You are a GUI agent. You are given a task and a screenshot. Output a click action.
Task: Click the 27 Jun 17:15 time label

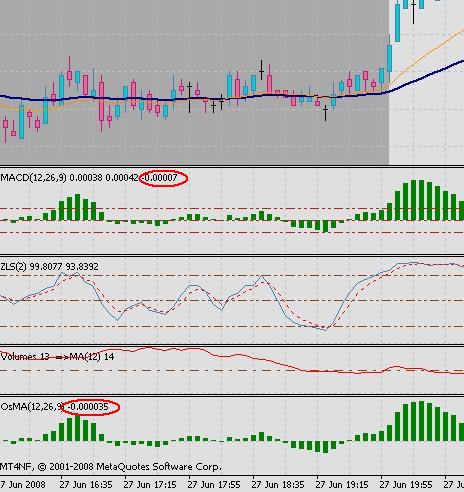point(150,484)
